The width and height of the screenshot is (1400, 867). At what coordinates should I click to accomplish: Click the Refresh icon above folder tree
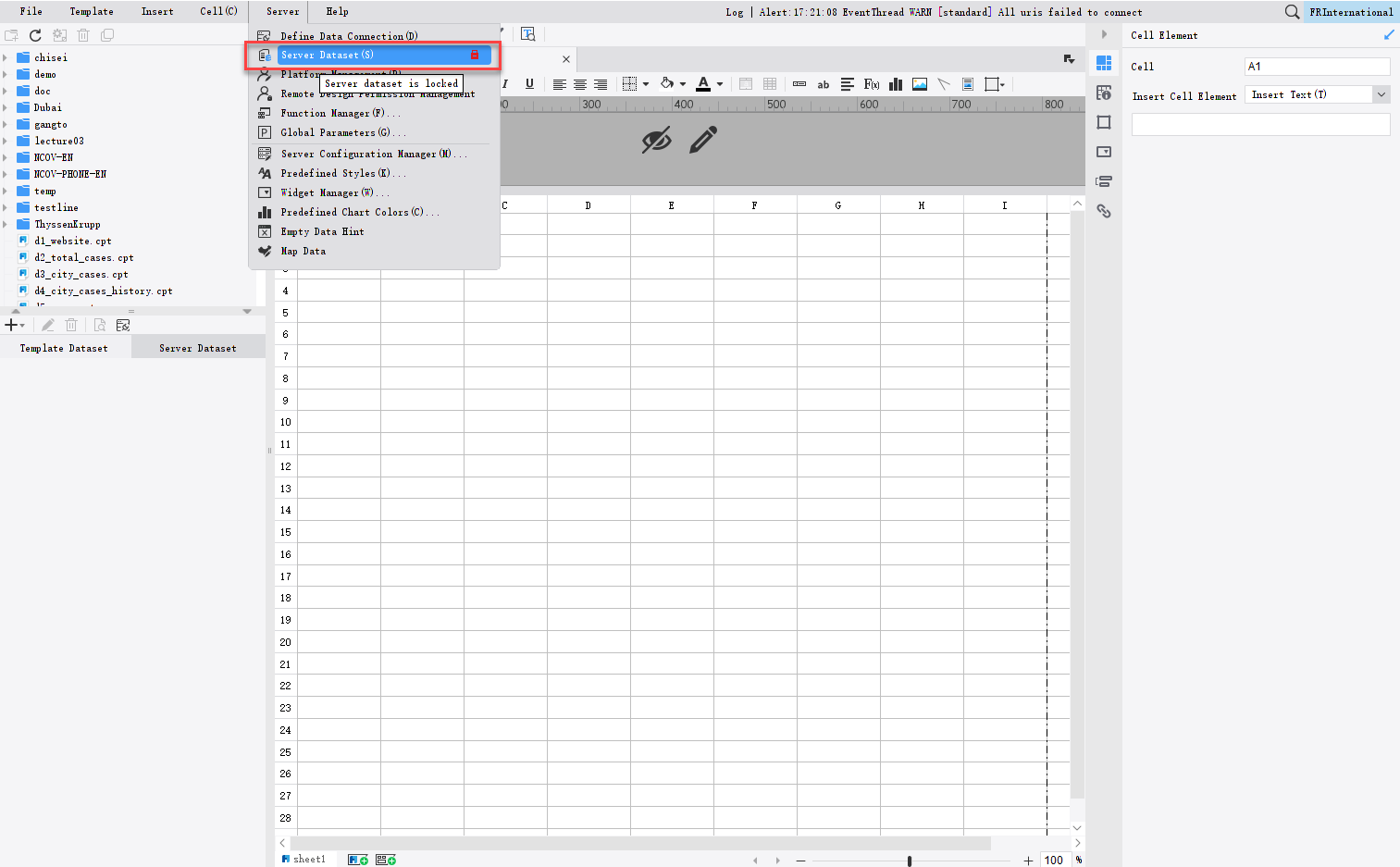pyautogui.click(x=35, y=34)
